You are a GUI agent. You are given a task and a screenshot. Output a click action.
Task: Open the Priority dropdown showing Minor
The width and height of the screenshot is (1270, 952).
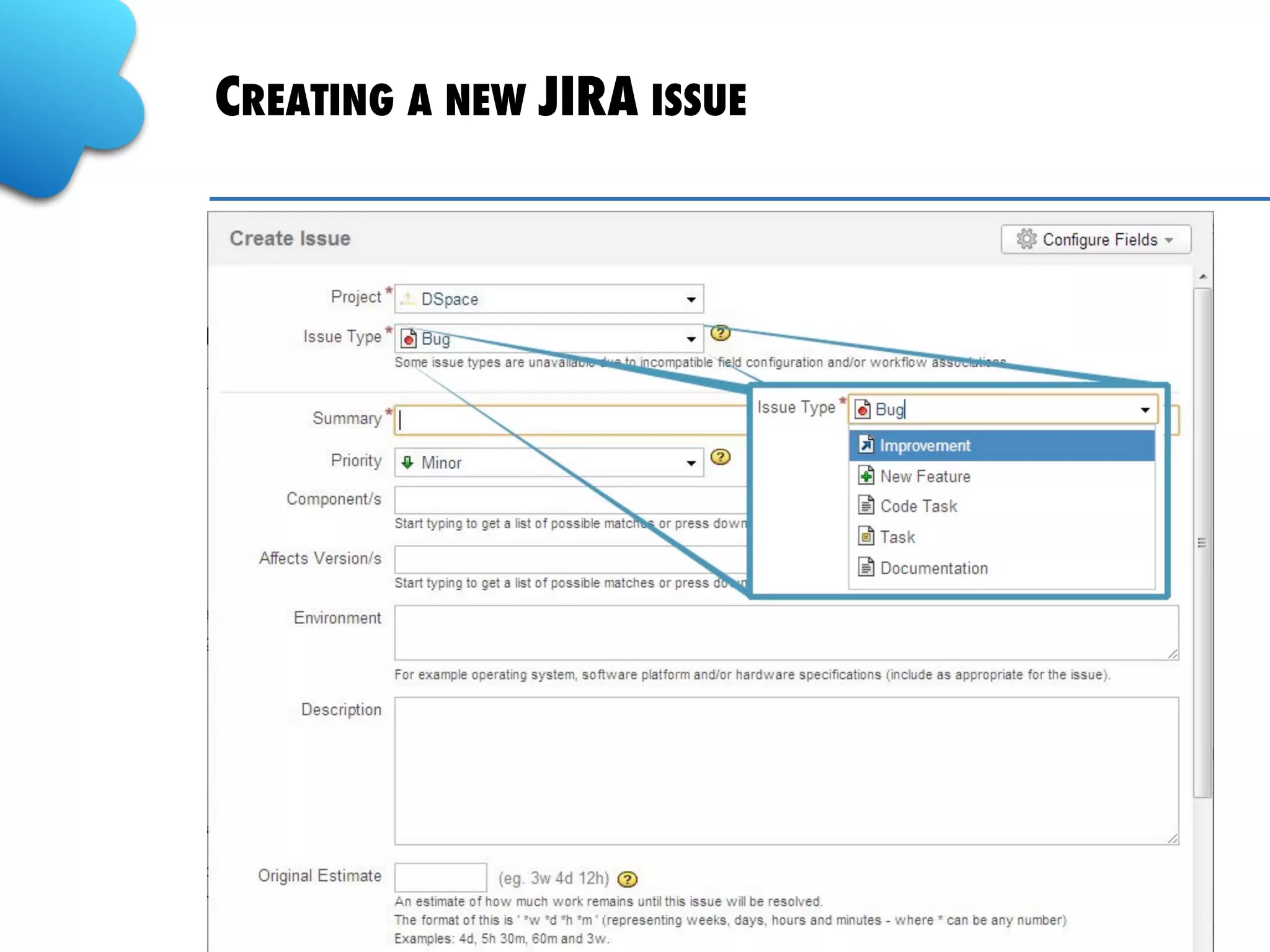coord(549,462)
